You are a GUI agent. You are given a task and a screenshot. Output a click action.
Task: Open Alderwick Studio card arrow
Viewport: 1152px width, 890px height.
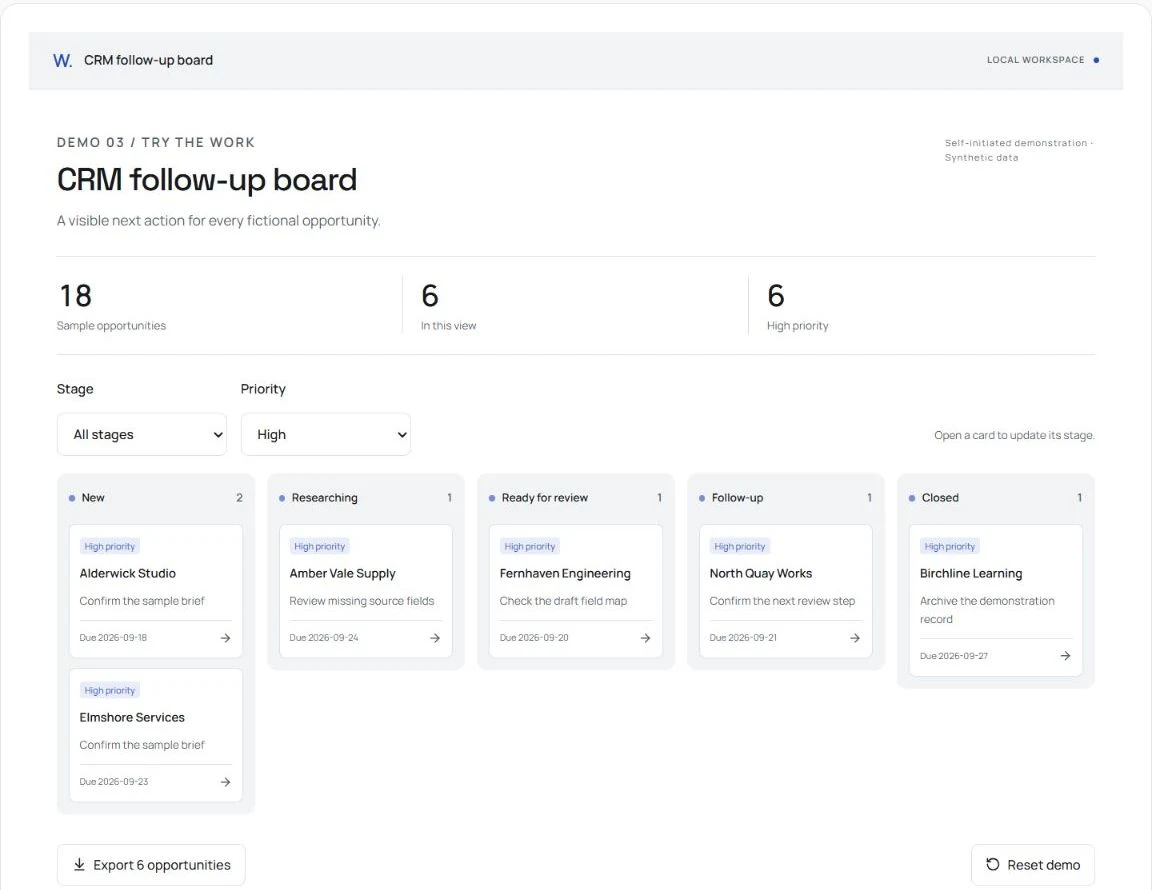click(x=226, y=638)
